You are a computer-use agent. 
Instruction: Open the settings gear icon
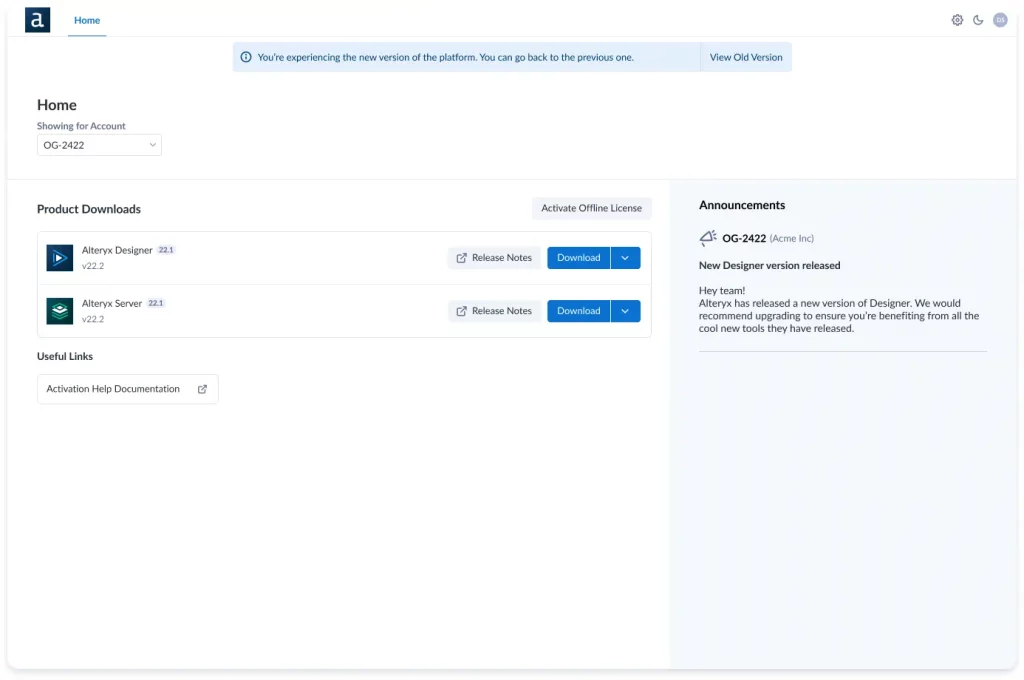[x=957, y=20]
